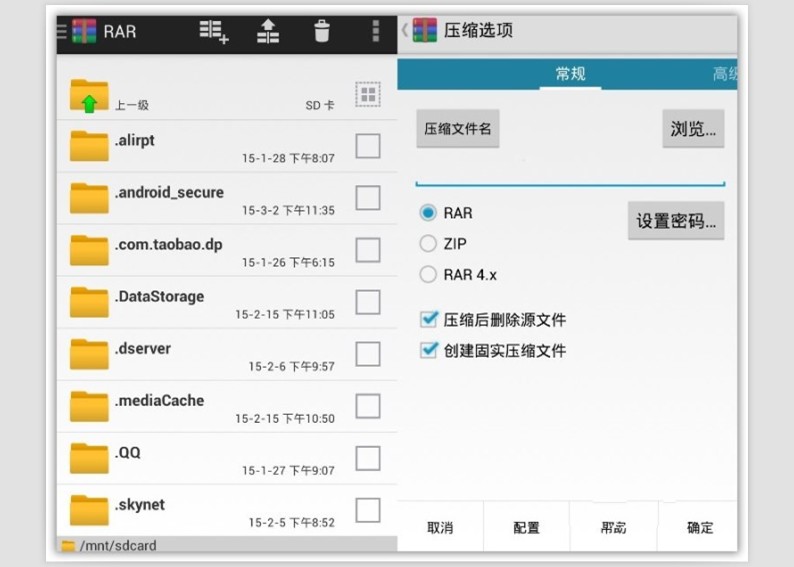
Task: Check the box for .alirpt
Action: pos(368,146)
